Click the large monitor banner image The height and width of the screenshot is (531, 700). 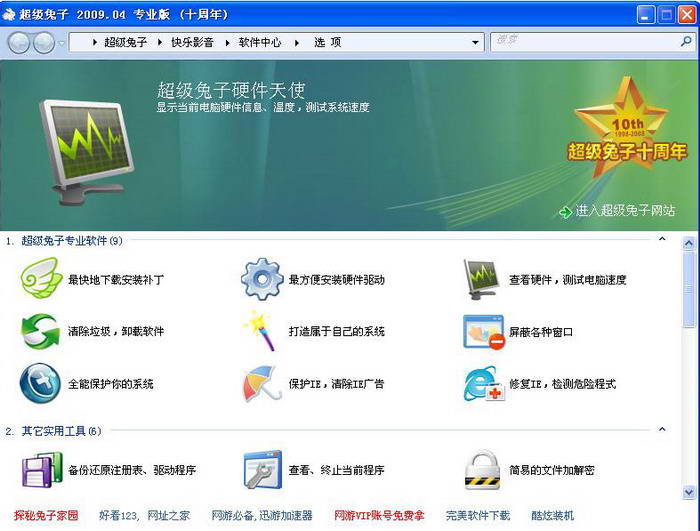click(x=88, y=152)
